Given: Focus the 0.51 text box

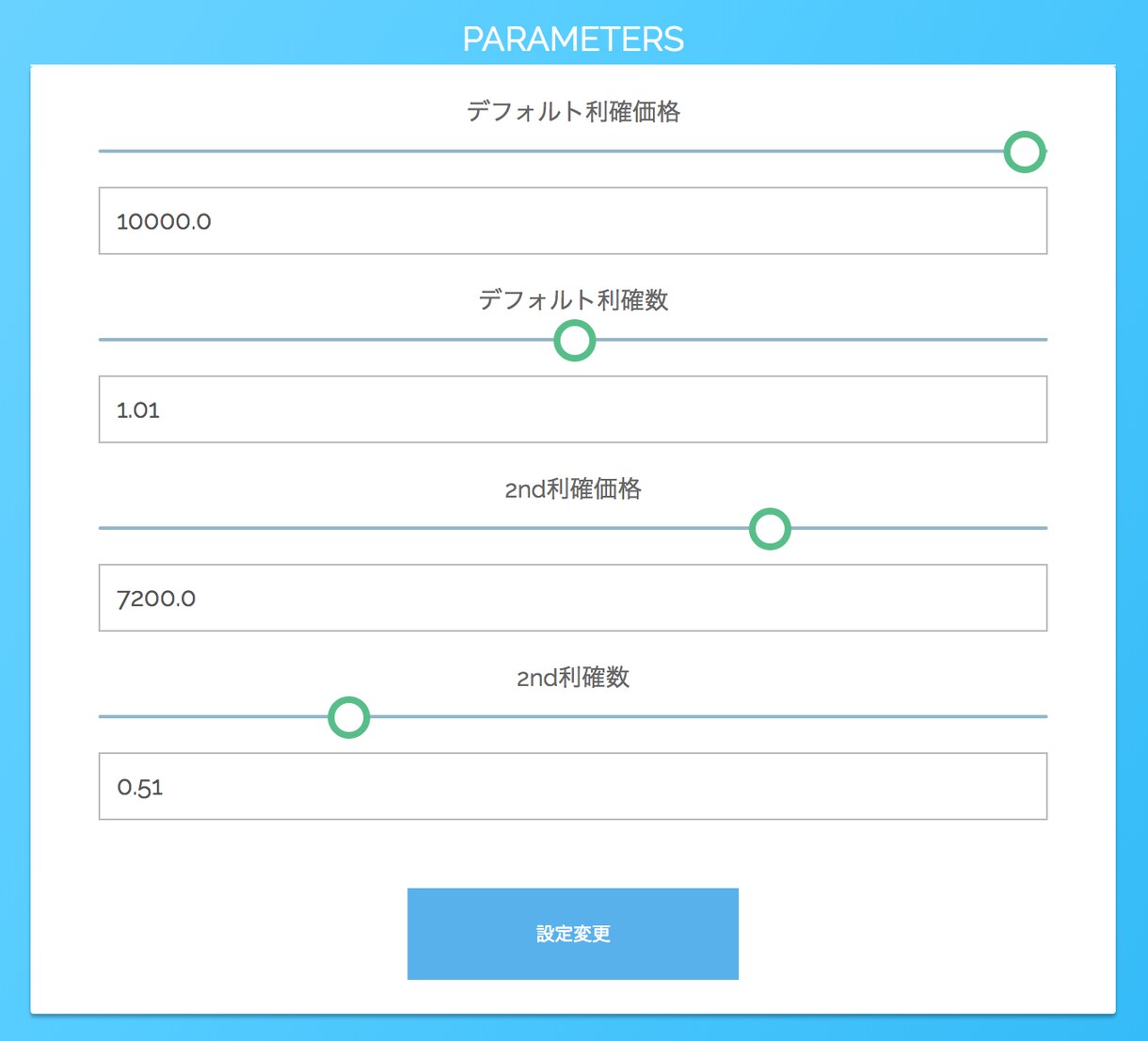Looking at the screenshot, I should 573,786.
